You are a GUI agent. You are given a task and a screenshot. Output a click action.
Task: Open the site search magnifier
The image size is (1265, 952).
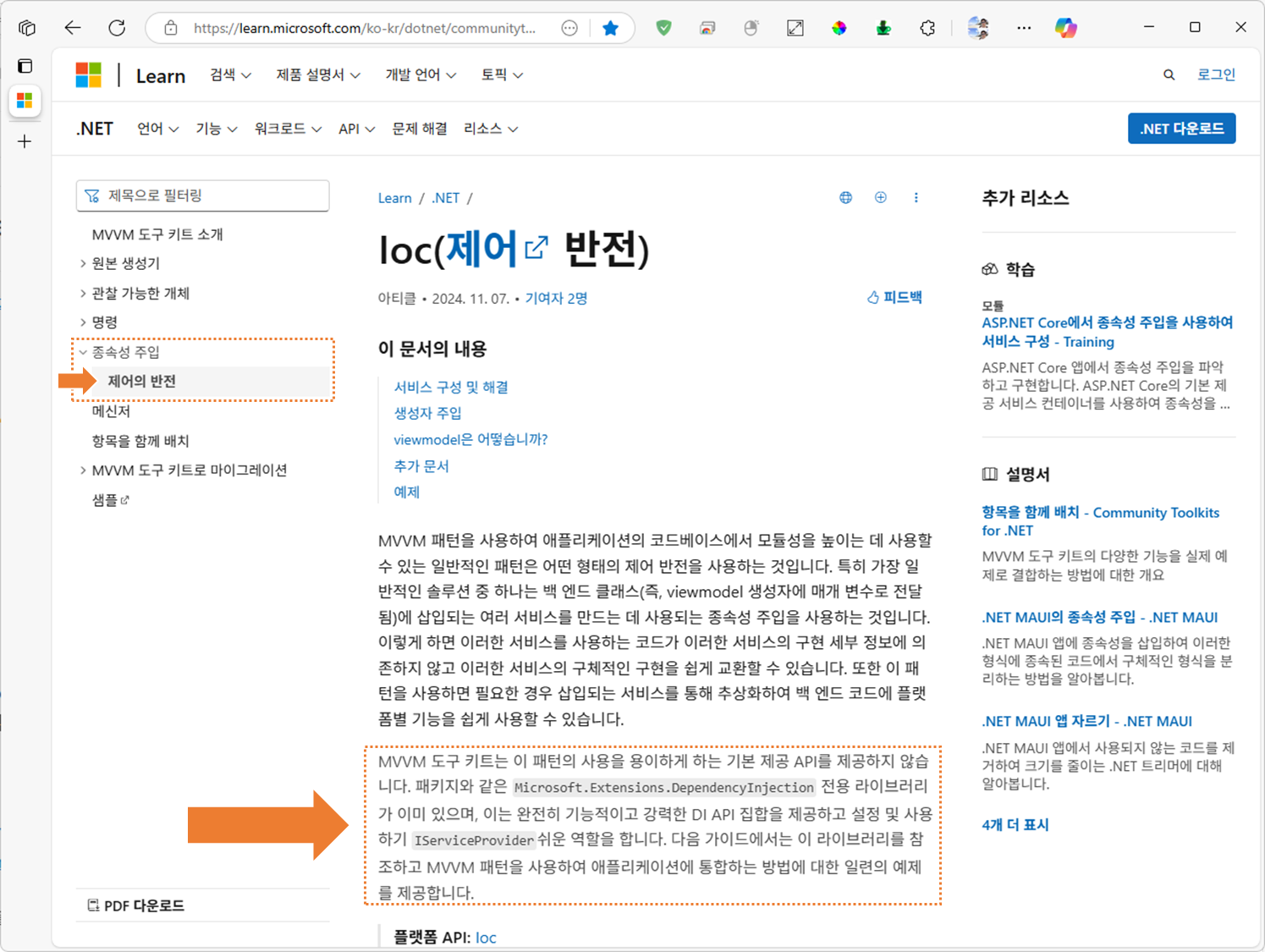(1169, 75)
